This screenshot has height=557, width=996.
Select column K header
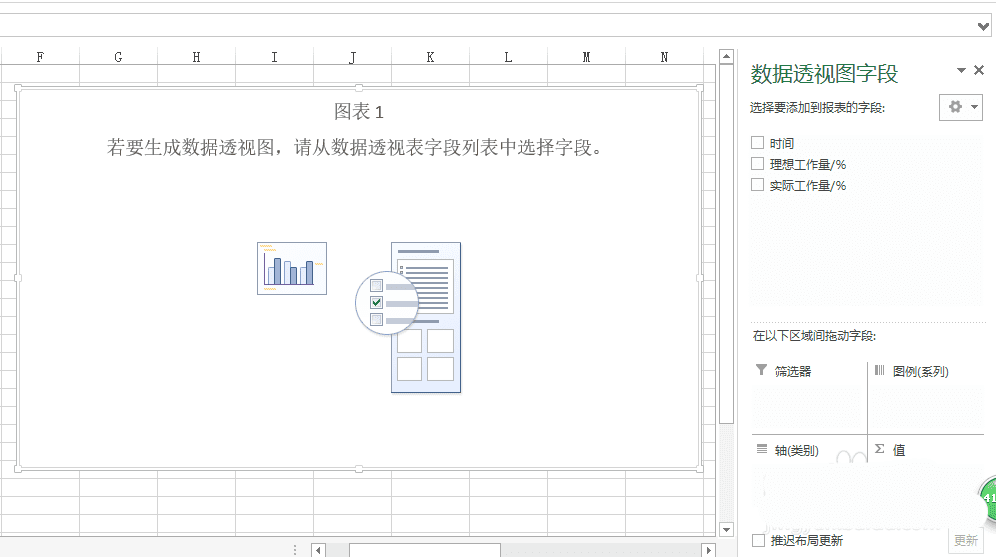pos(431,57)
